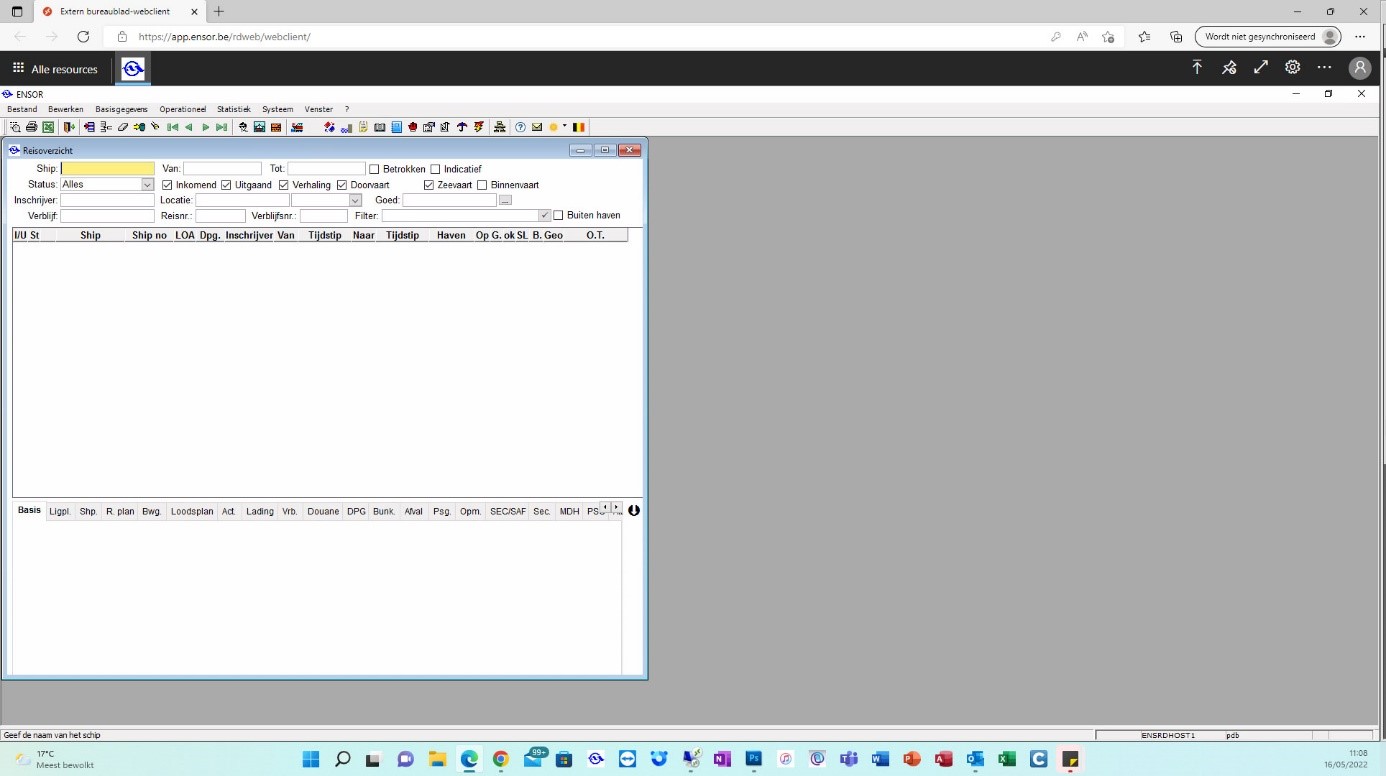The height and width of the screenshot is (776, 1386).
Task: Uncheck the Inkomend checkbox
Action: [167, 185]
